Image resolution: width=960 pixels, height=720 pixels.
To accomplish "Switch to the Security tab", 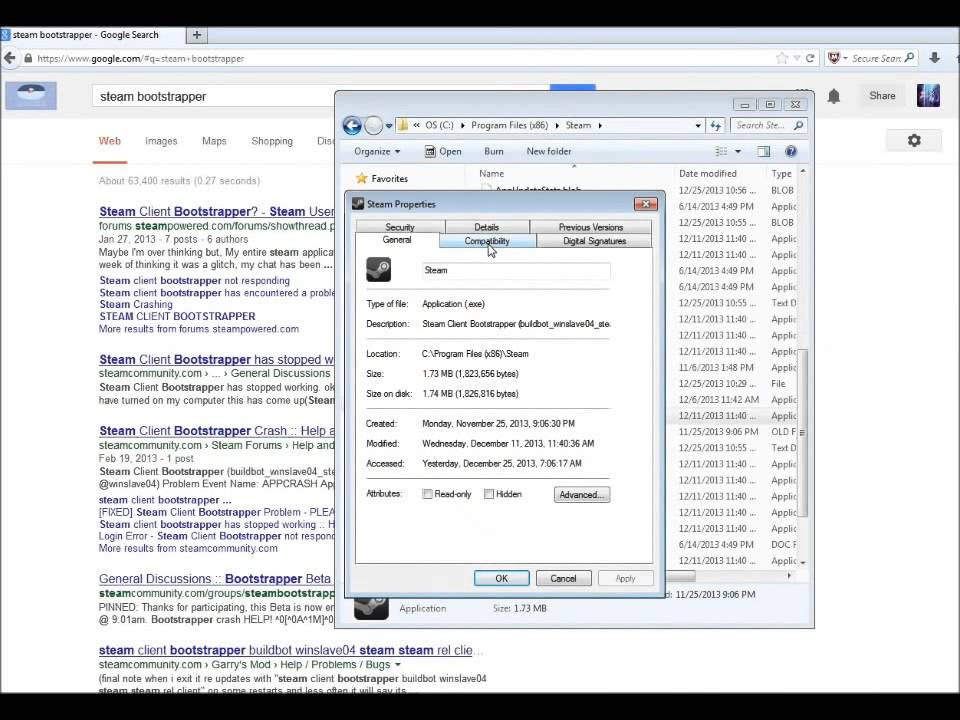I will (x=400, y=227).
